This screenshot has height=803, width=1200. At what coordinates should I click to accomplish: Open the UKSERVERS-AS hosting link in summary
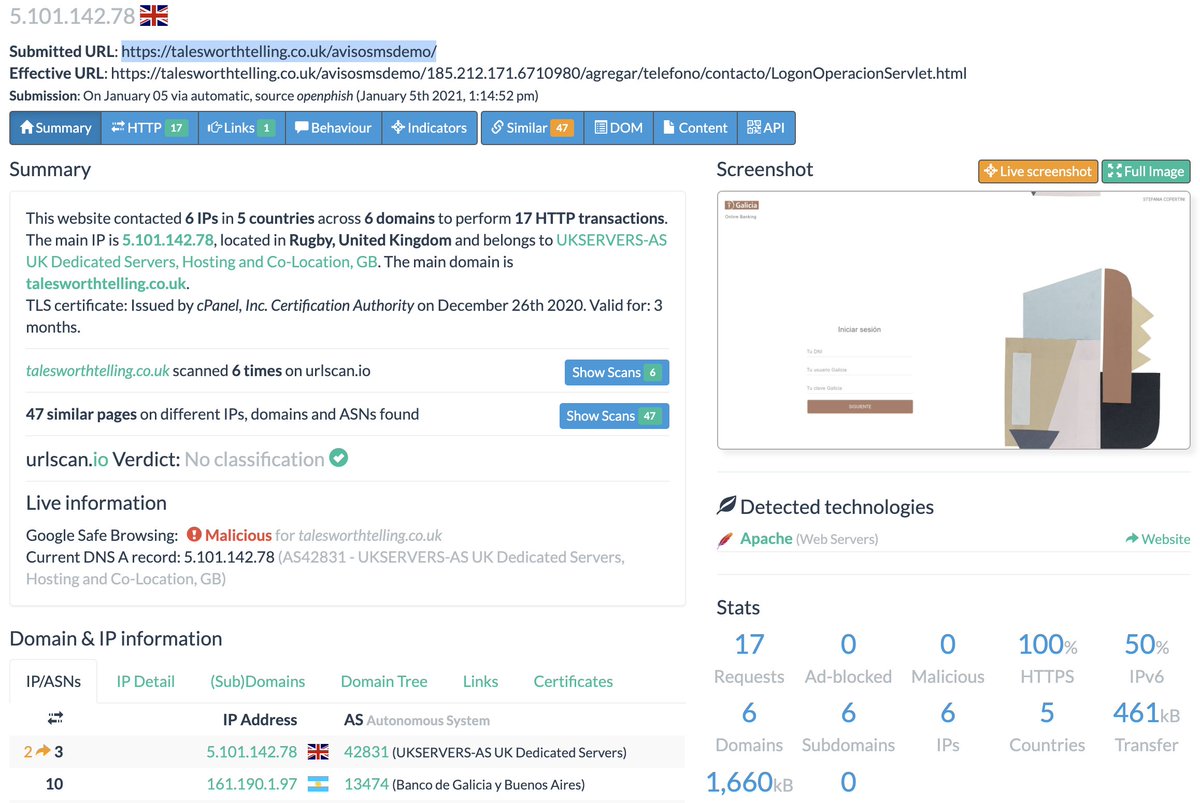point(346,251)
